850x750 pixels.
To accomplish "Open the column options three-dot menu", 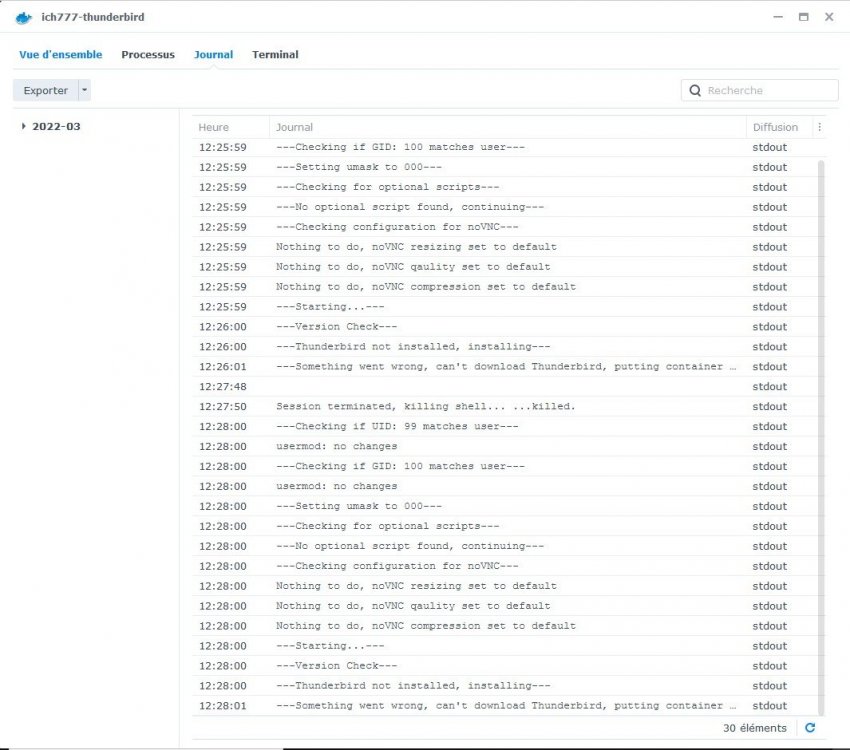I will tap(820, 127).
